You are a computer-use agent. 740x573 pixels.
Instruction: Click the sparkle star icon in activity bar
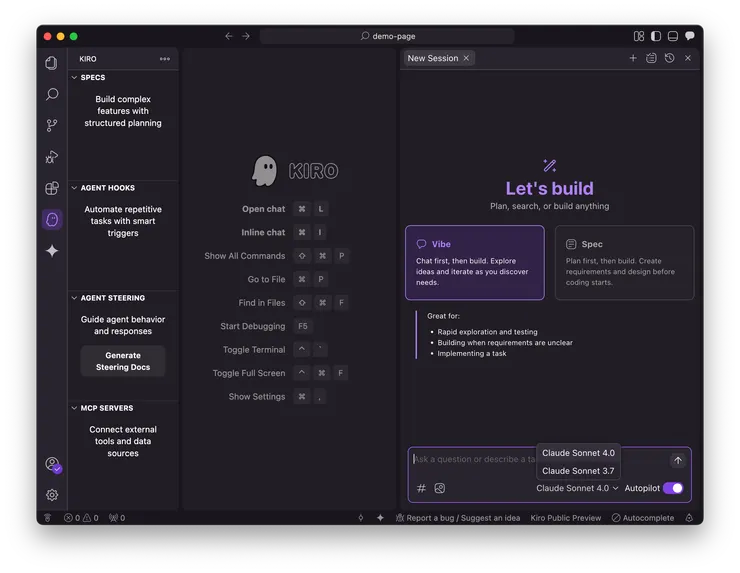click(52, 251)
